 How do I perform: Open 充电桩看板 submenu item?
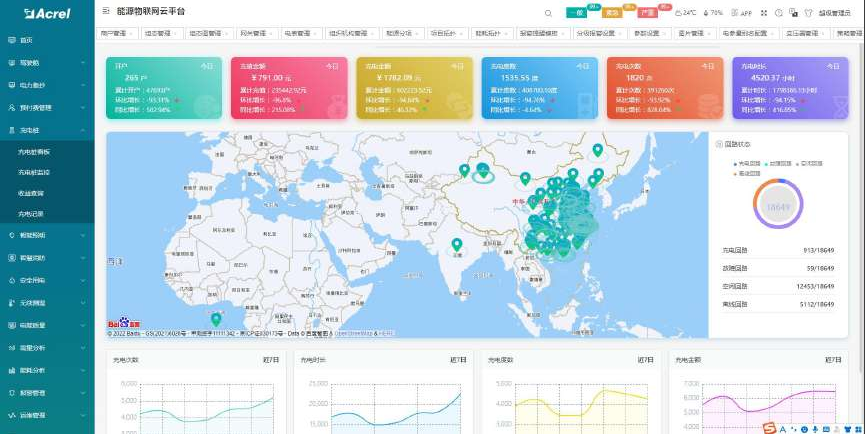pos(47,152)
